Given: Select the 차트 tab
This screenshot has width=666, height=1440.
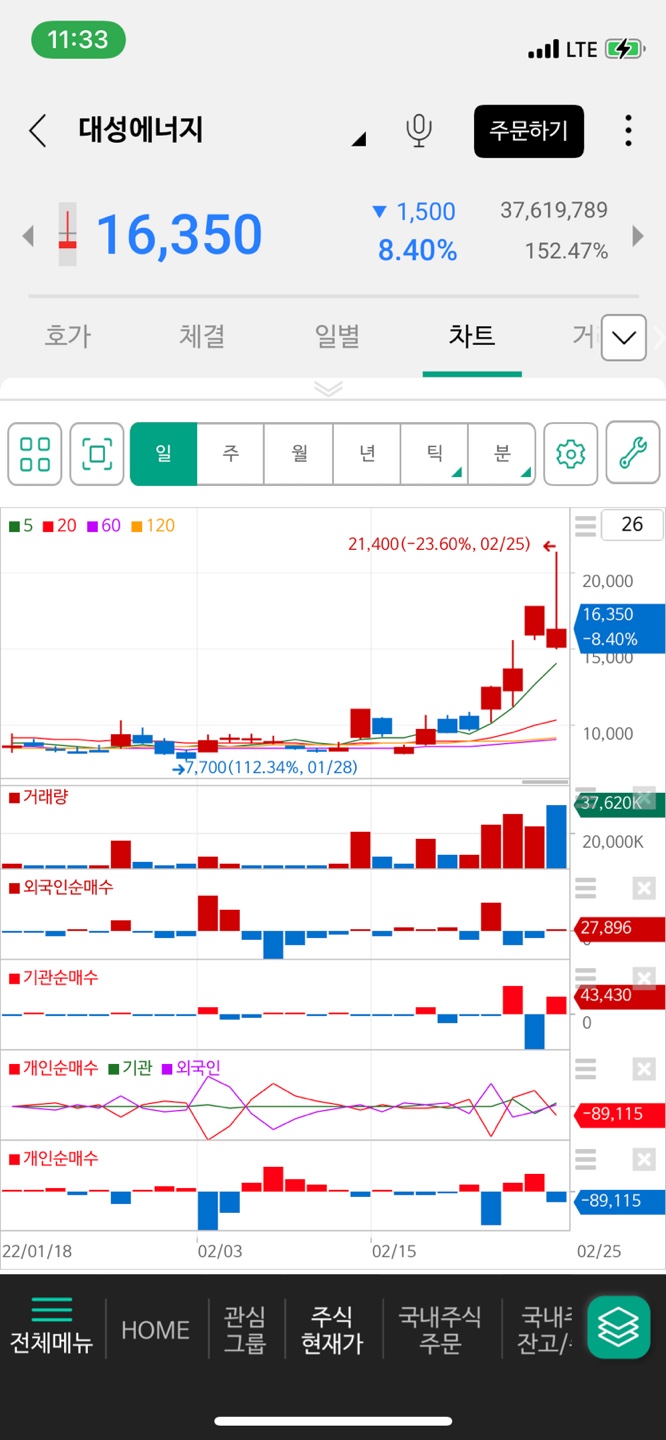Looking at the screenshot, I should [x=472, y=336].
